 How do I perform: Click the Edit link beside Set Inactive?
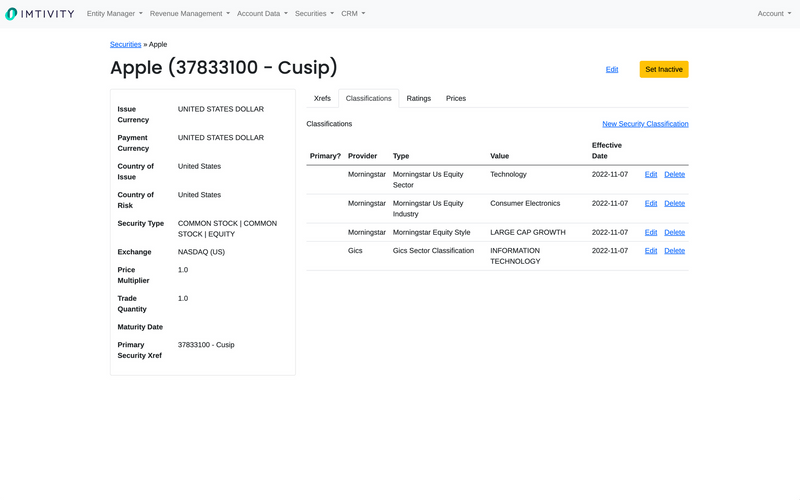pos(612,69)
